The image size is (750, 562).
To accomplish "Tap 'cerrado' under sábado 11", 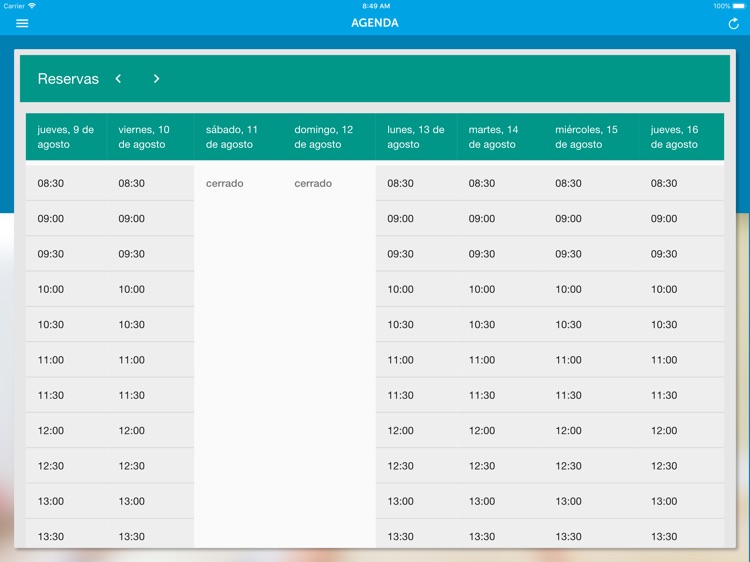I will [224, 183].
